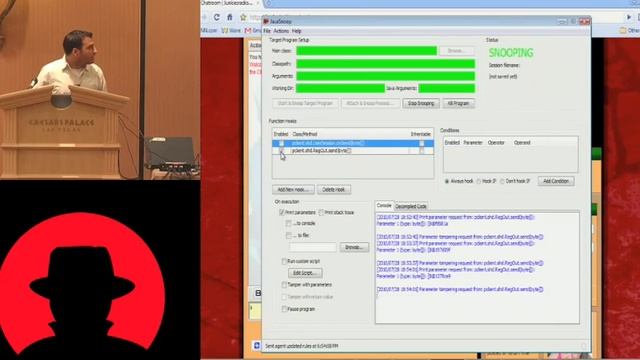
Task: Click the Add New Hook button
Action: pyautogui.click(x=293, y=189)
